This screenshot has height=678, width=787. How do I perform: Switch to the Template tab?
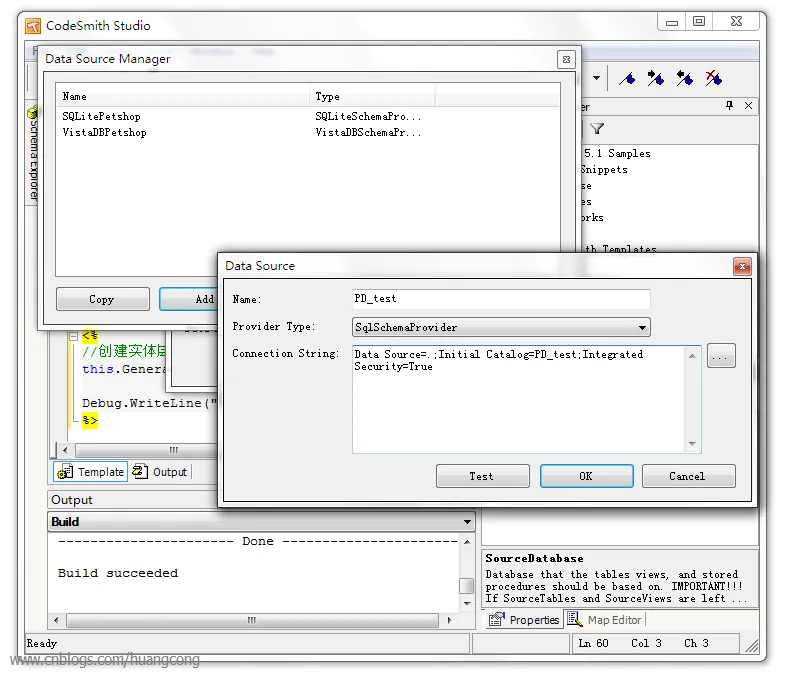(92, 472)
